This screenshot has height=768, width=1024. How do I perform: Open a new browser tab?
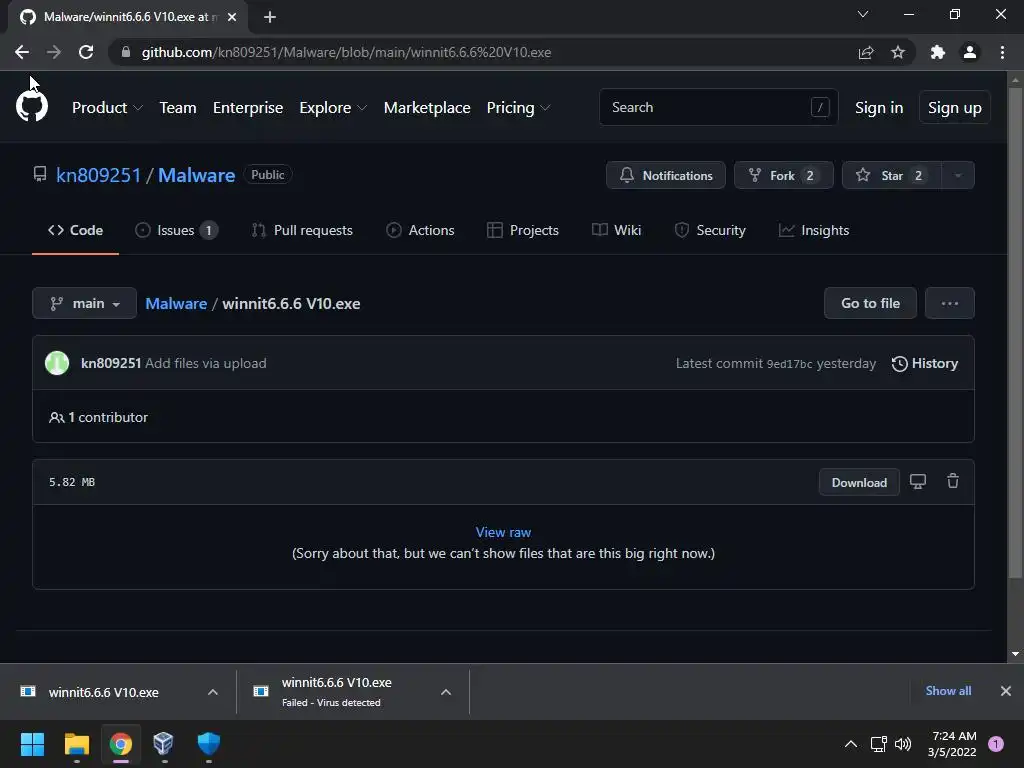point(270,17)
